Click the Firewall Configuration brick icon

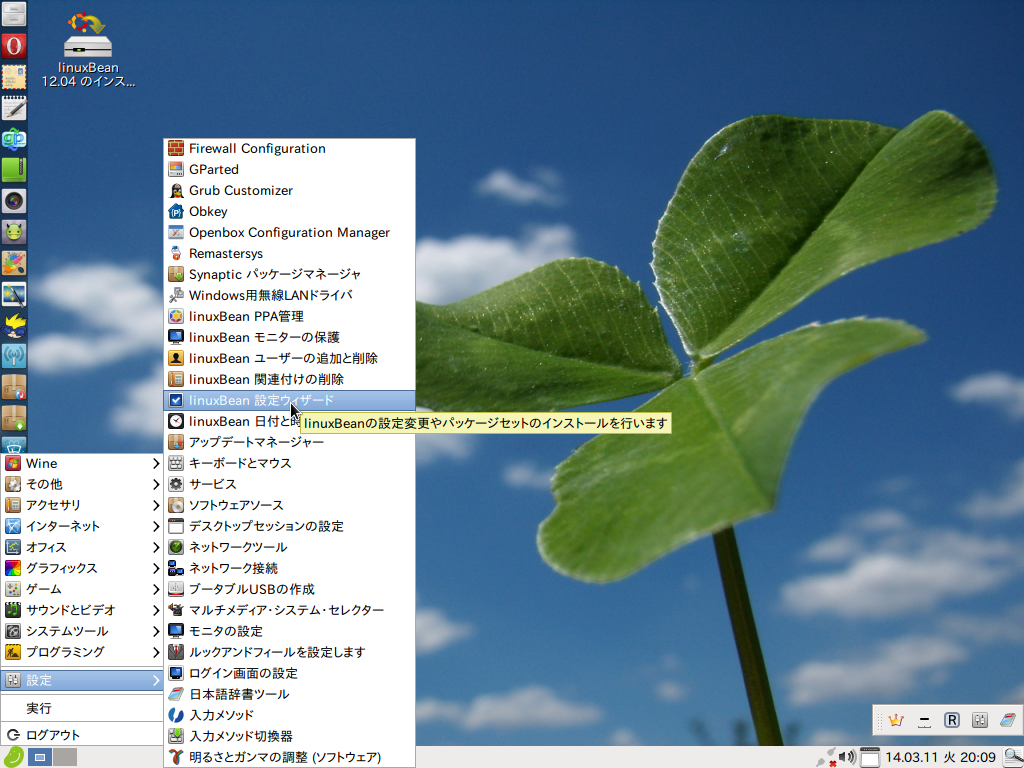coord(176,148)
